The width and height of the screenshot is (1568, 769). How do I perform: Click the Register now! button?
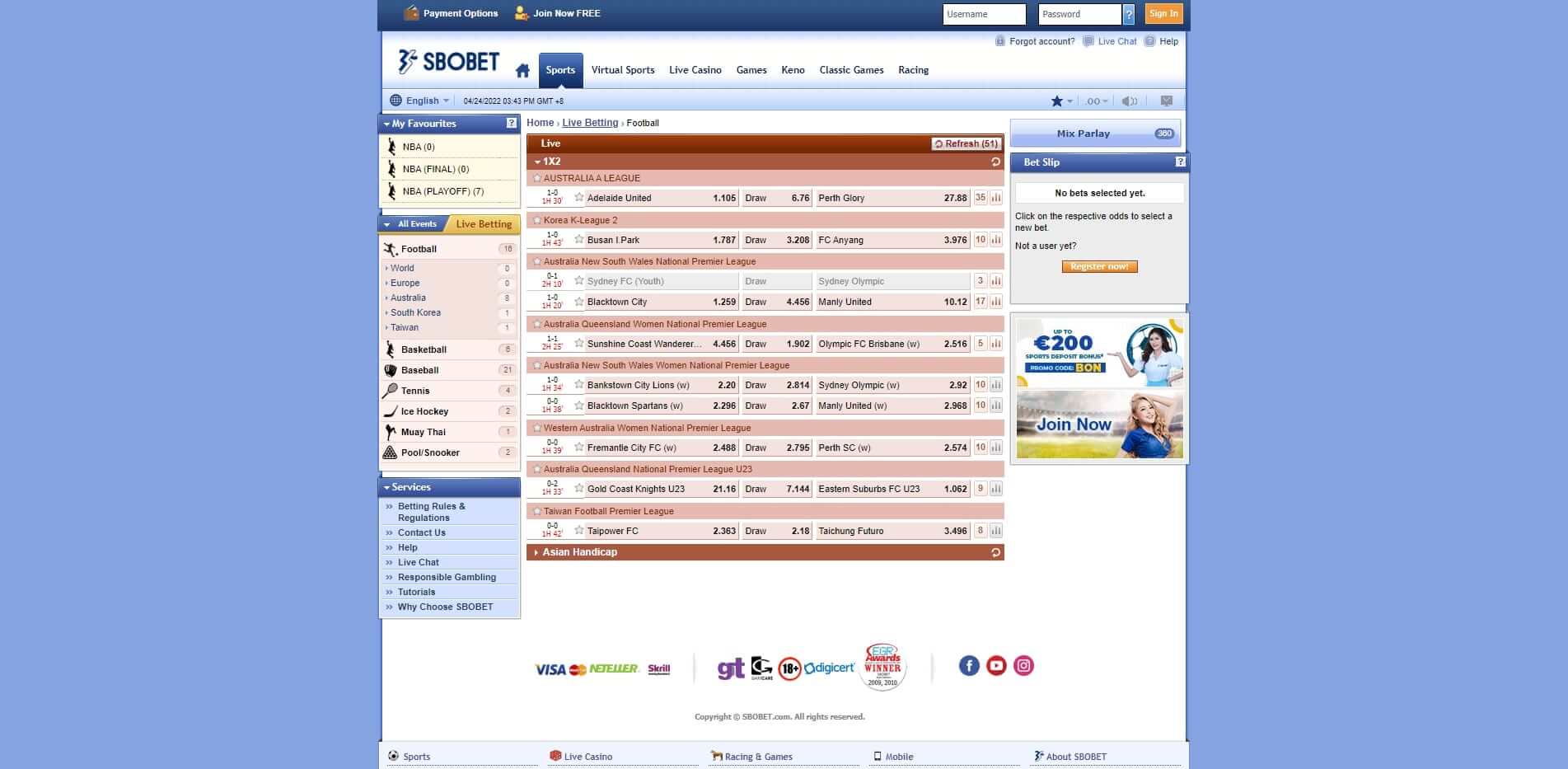click(1099, 266)
